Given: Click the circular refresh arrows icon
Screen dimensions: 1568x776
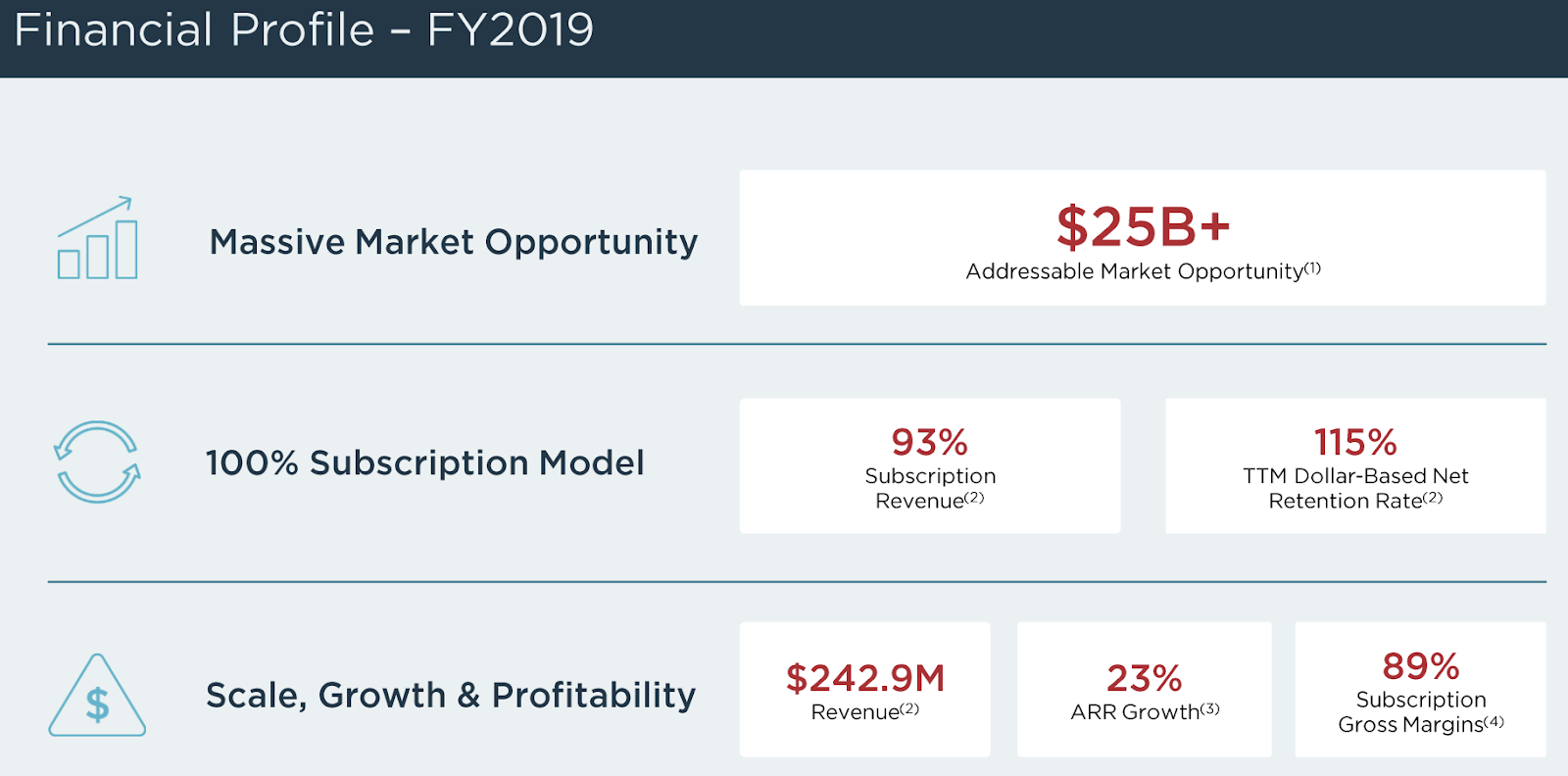Looking at the screenshot, I should pyautogui.click(x=97, y=462).
